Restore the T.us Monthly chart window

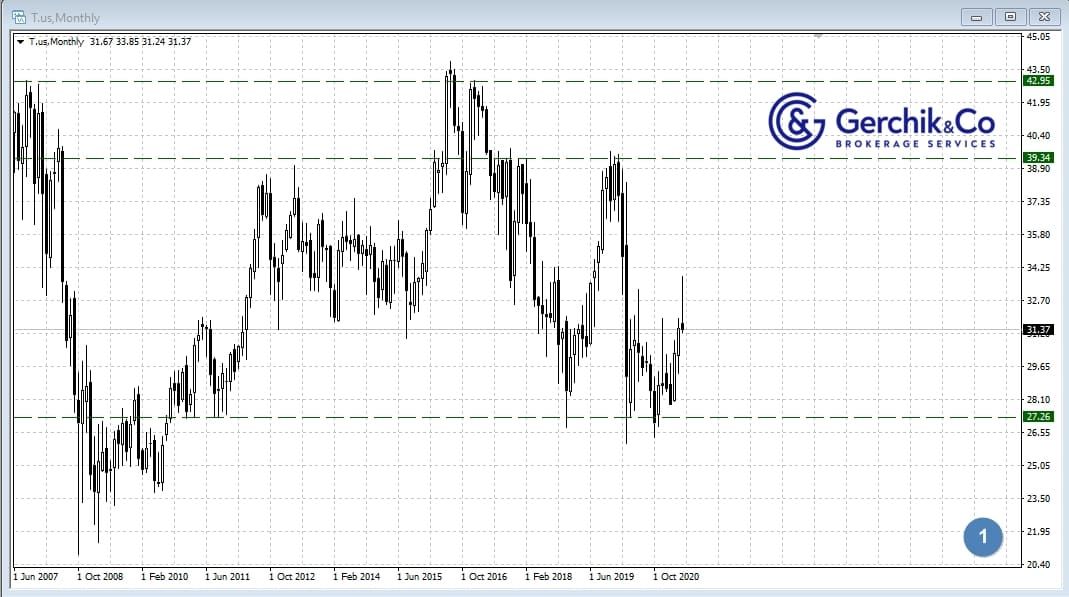pyautogui.click(x=1010, y=17)
